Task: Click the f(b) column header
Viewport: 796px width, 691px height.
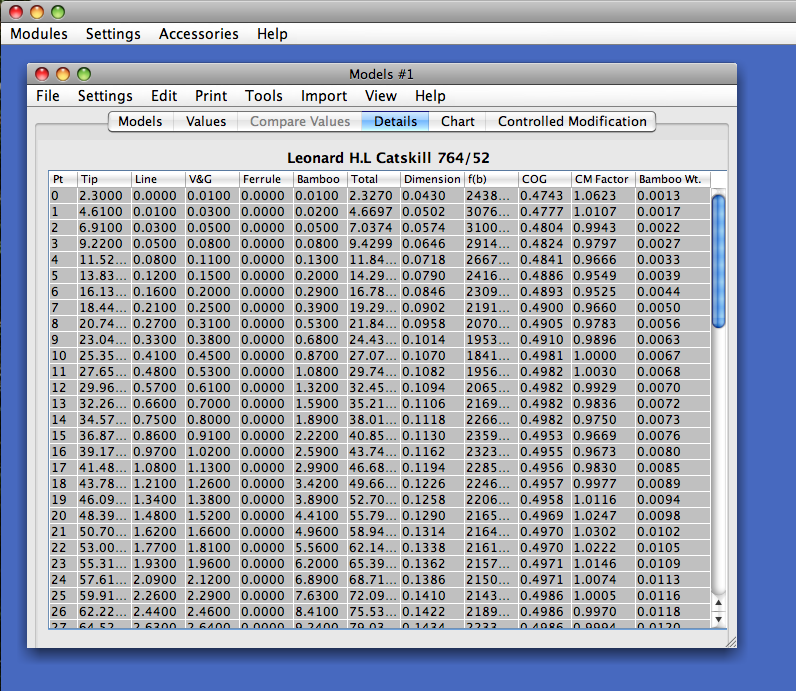Action: pos(491,179)
